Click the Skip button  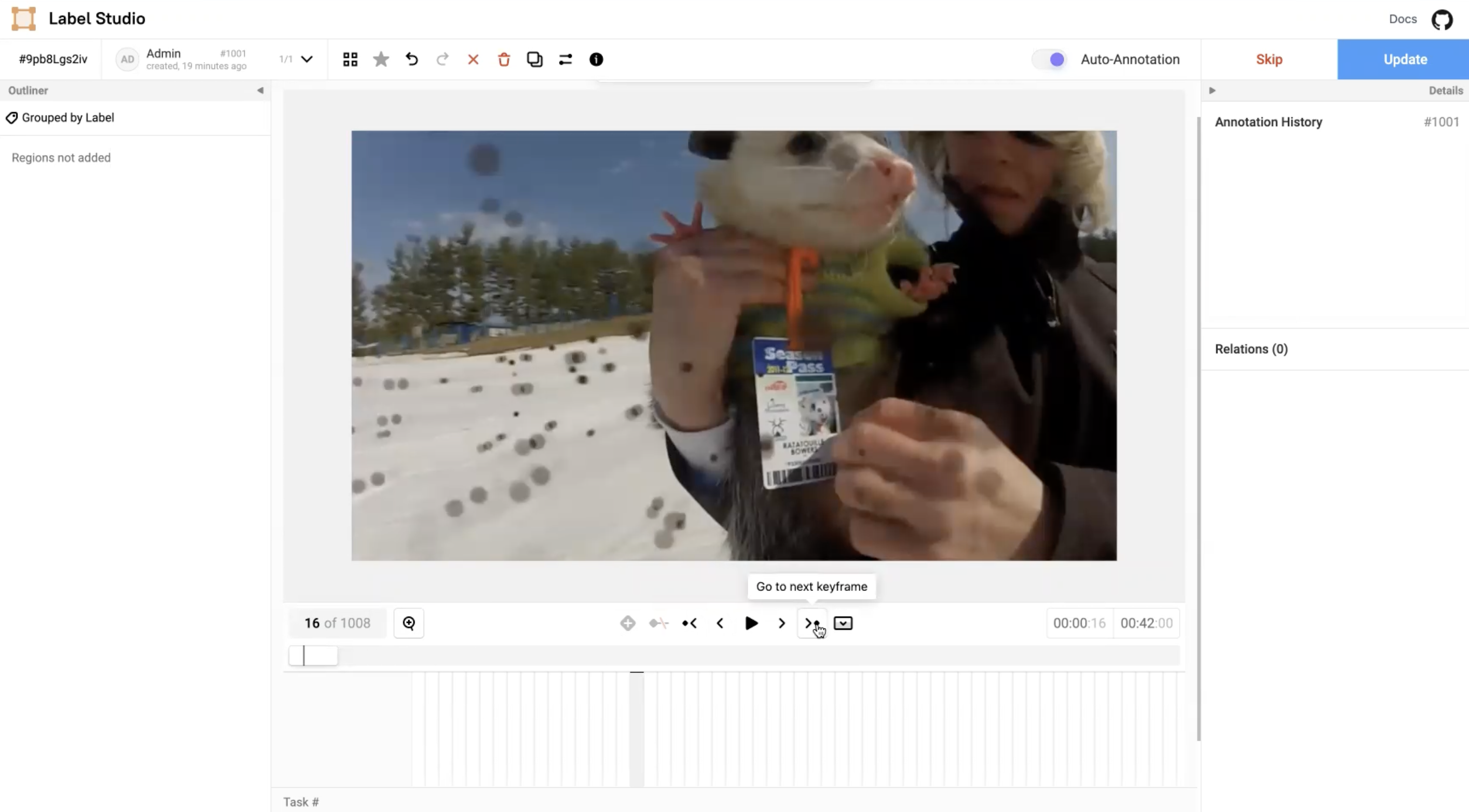pyautogui.click(x=1269, y=59)
